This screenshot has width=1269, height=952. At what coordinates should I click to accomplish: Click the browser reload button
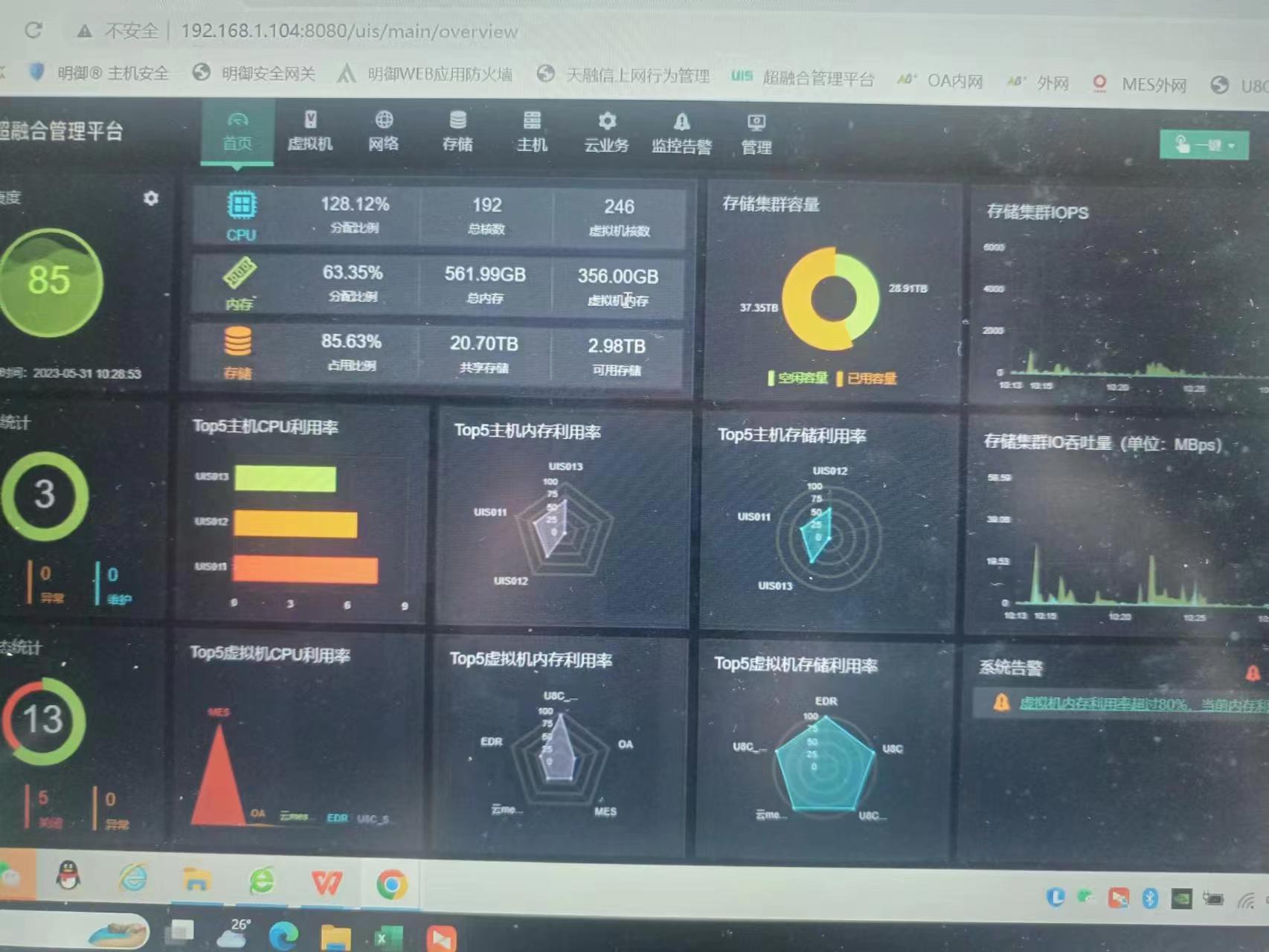click(x=33, y=30)
